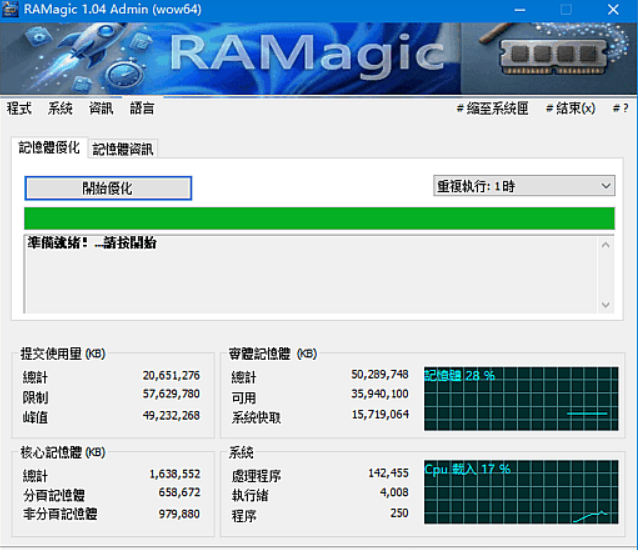Click the 核心記憶體 (KB) group label
The height and width of the screenshot is (550, 638).
tap(63, 452)
